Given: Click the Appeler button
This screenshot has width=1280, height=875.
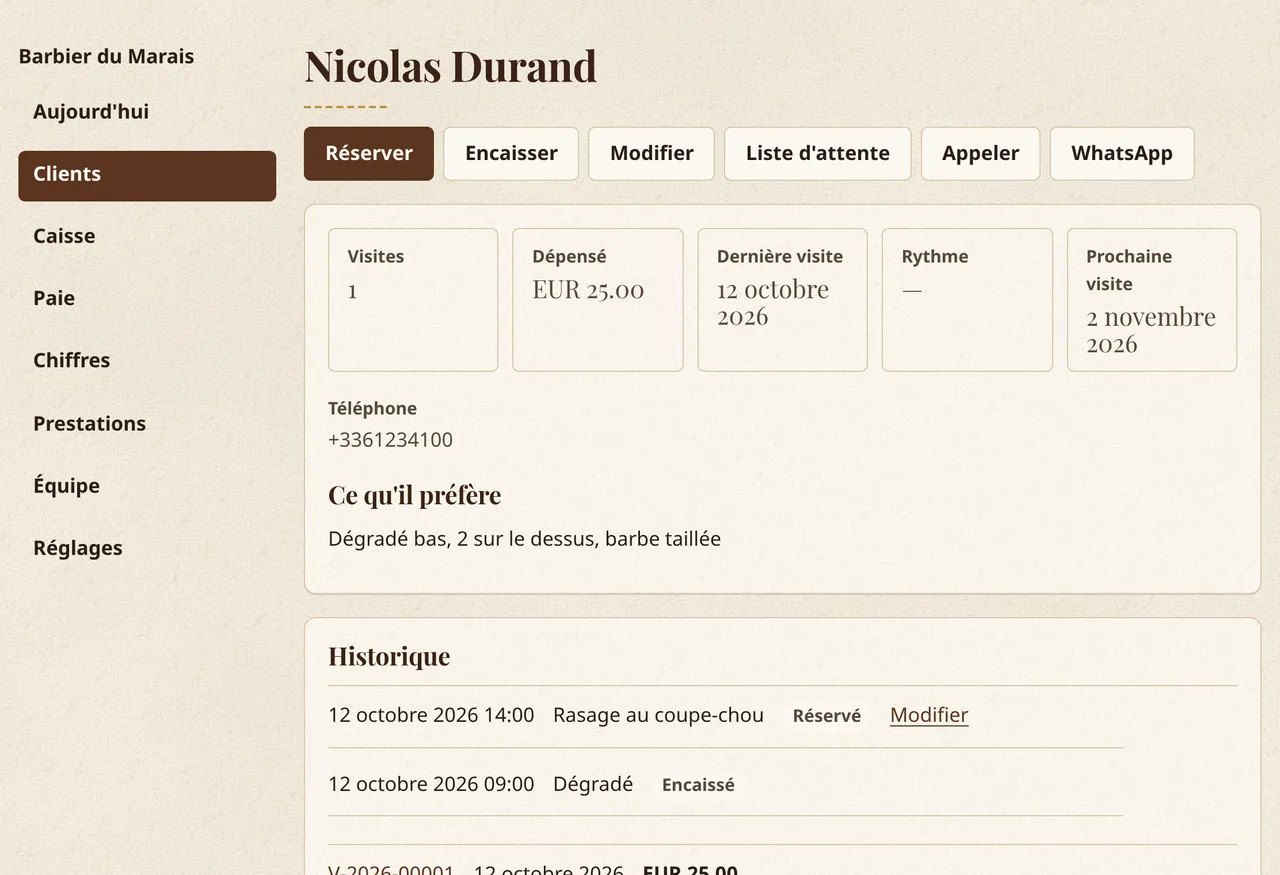Looking at the screenshot, I should 980,153.
